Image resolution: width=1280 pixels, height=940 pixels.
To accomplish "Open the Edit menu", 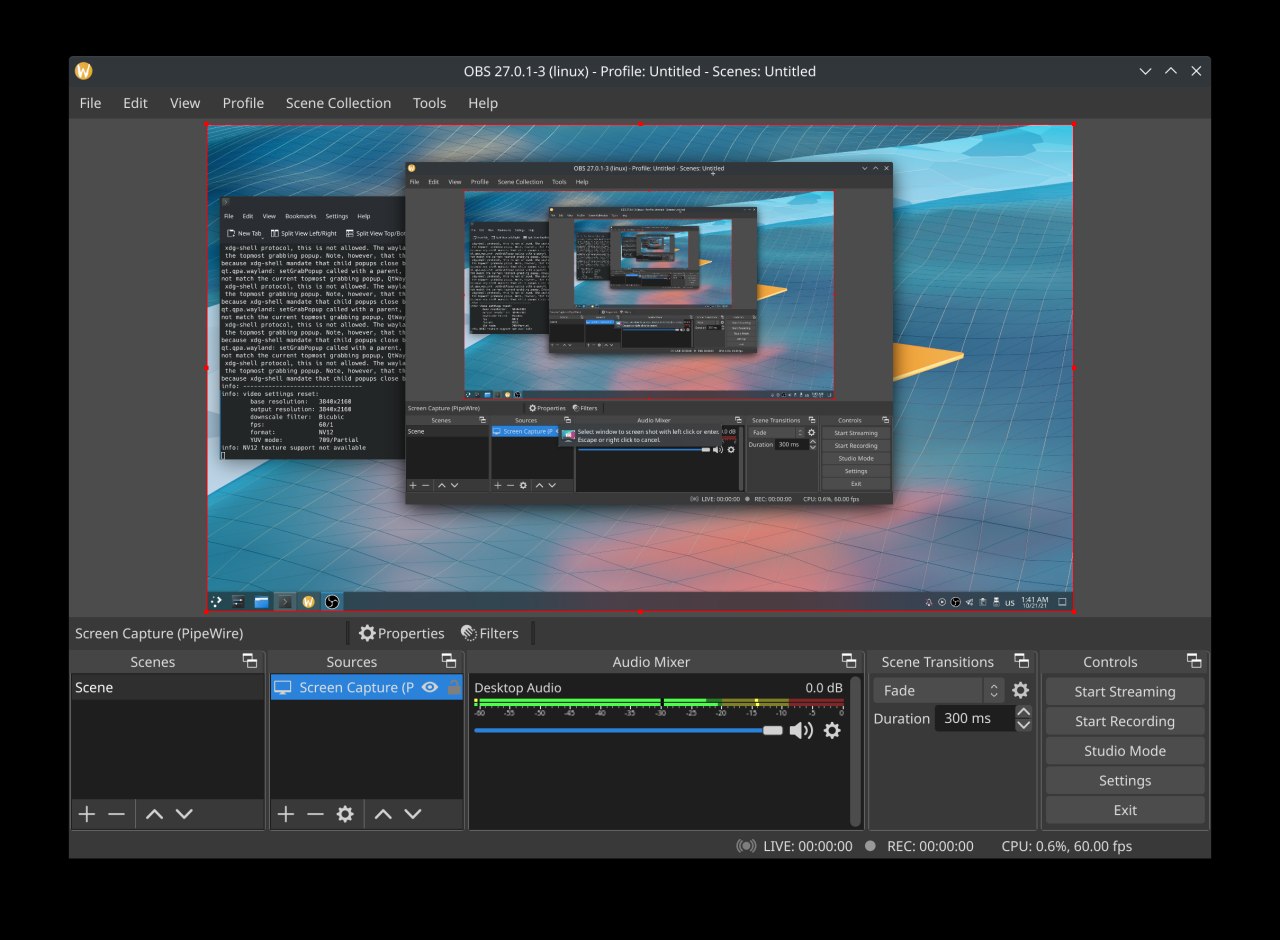I will pos(135,103).
